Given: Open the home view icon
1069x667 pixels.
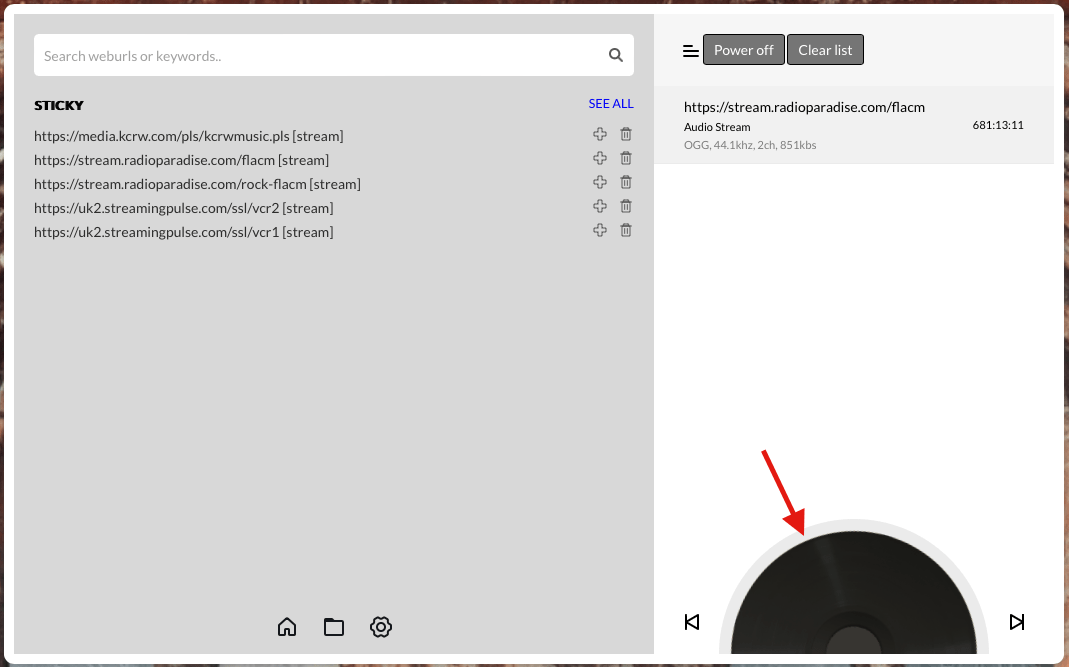Looking at the screenshot, I should pos(287,626).
